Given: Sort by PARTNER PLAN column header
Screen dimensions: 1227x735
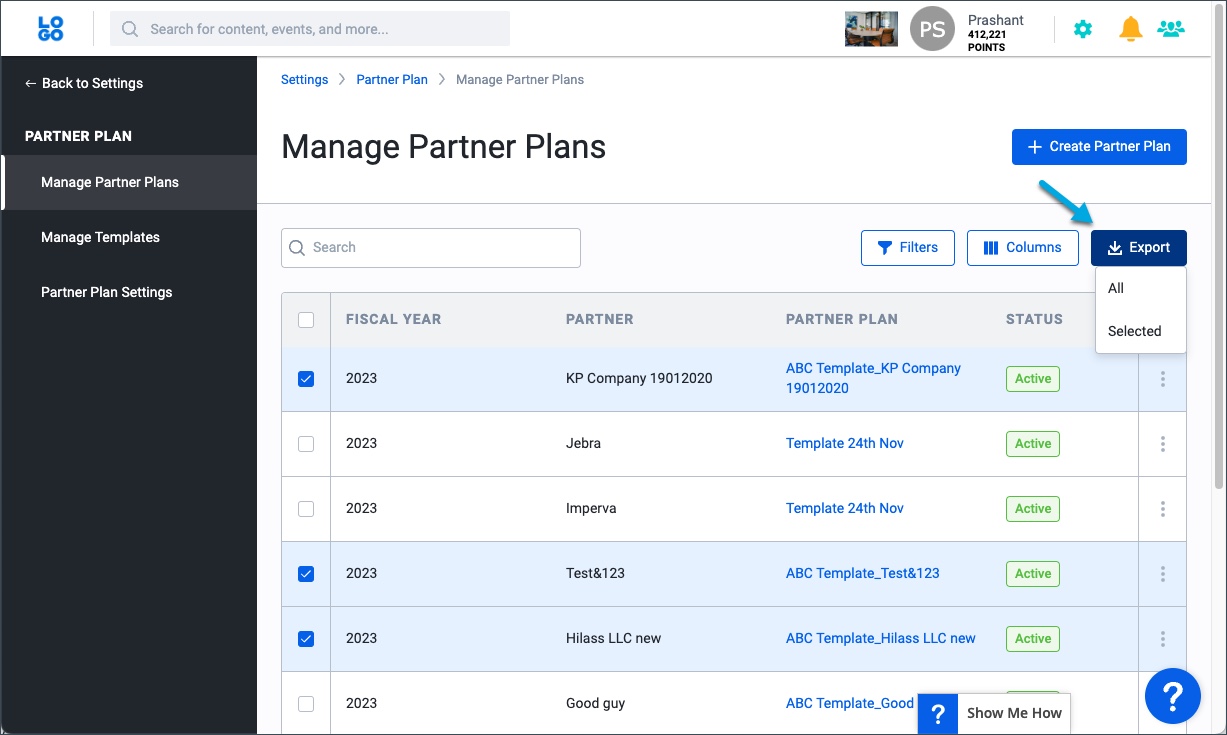Looking at the screenshot, I should [842, 319].
